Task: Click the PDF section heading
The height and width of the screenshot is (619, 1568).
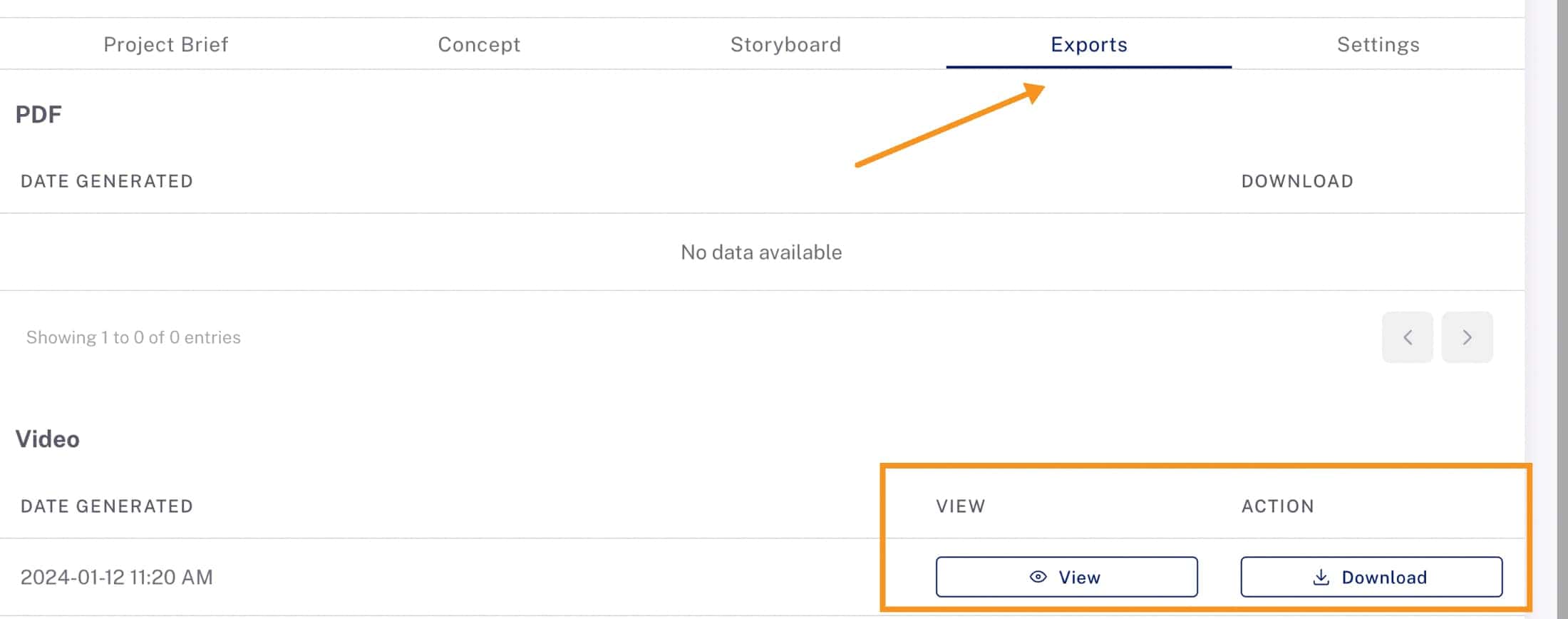Action: [x=38, y=114]
